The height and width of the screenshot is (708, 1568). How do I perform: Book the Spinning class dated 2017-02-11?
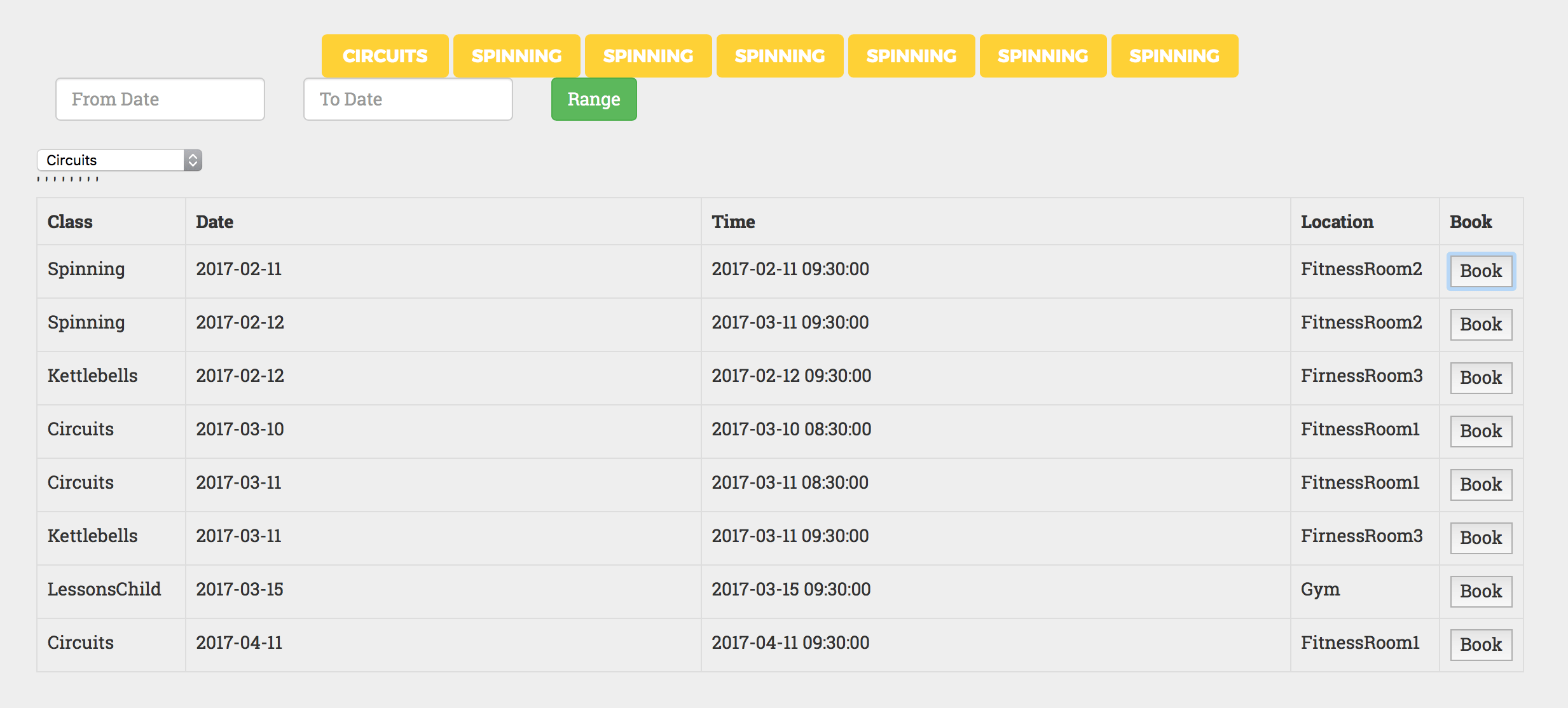tap(1480, 271)
